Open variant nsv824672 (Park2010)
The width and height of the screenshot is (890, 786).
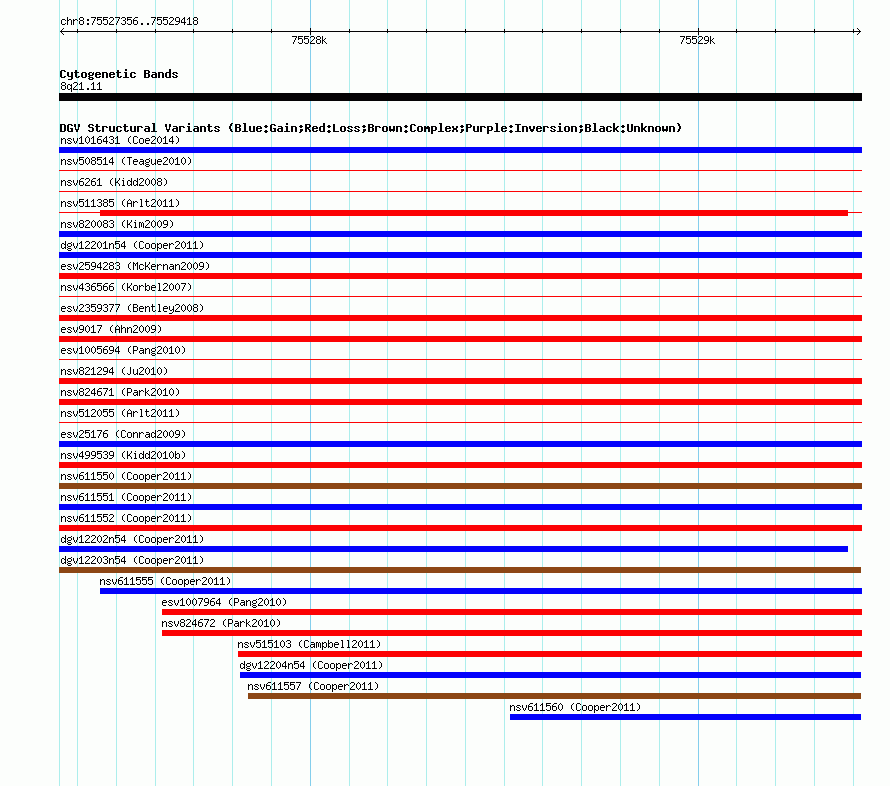221,623
